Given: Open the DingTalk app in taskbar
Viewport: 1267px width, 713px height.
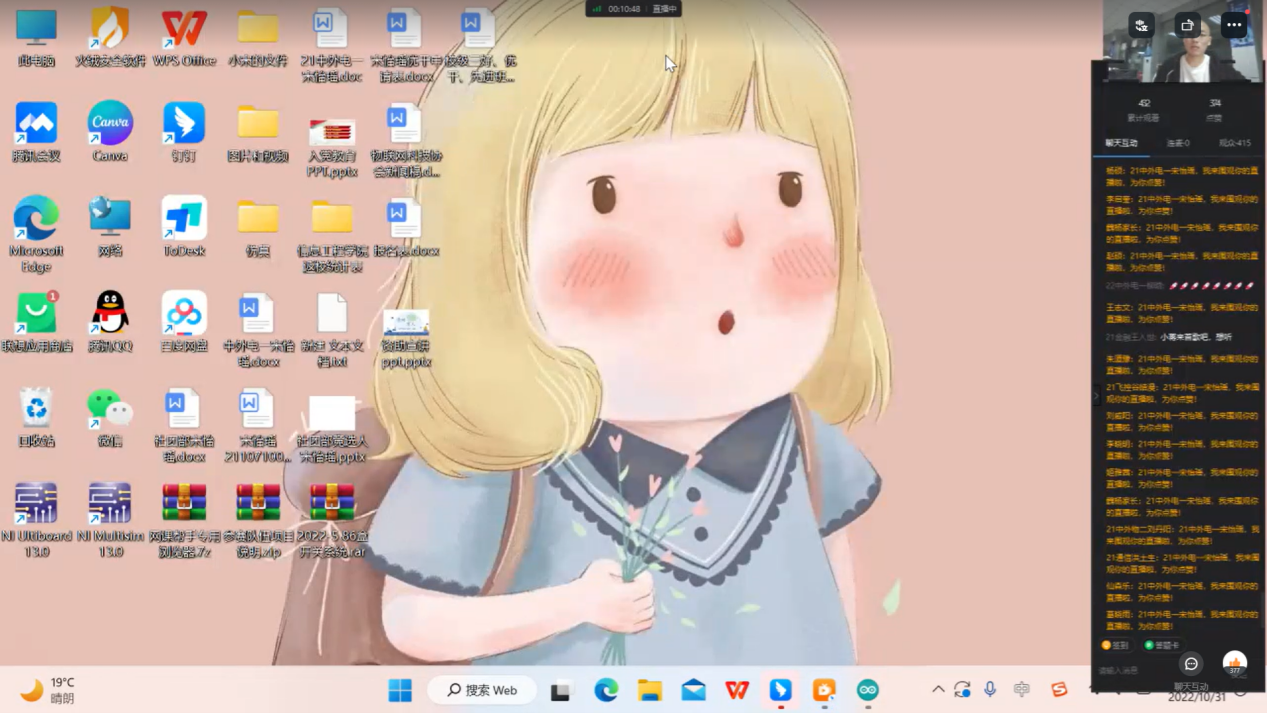Looking at the screenshot, I should 780,690.
